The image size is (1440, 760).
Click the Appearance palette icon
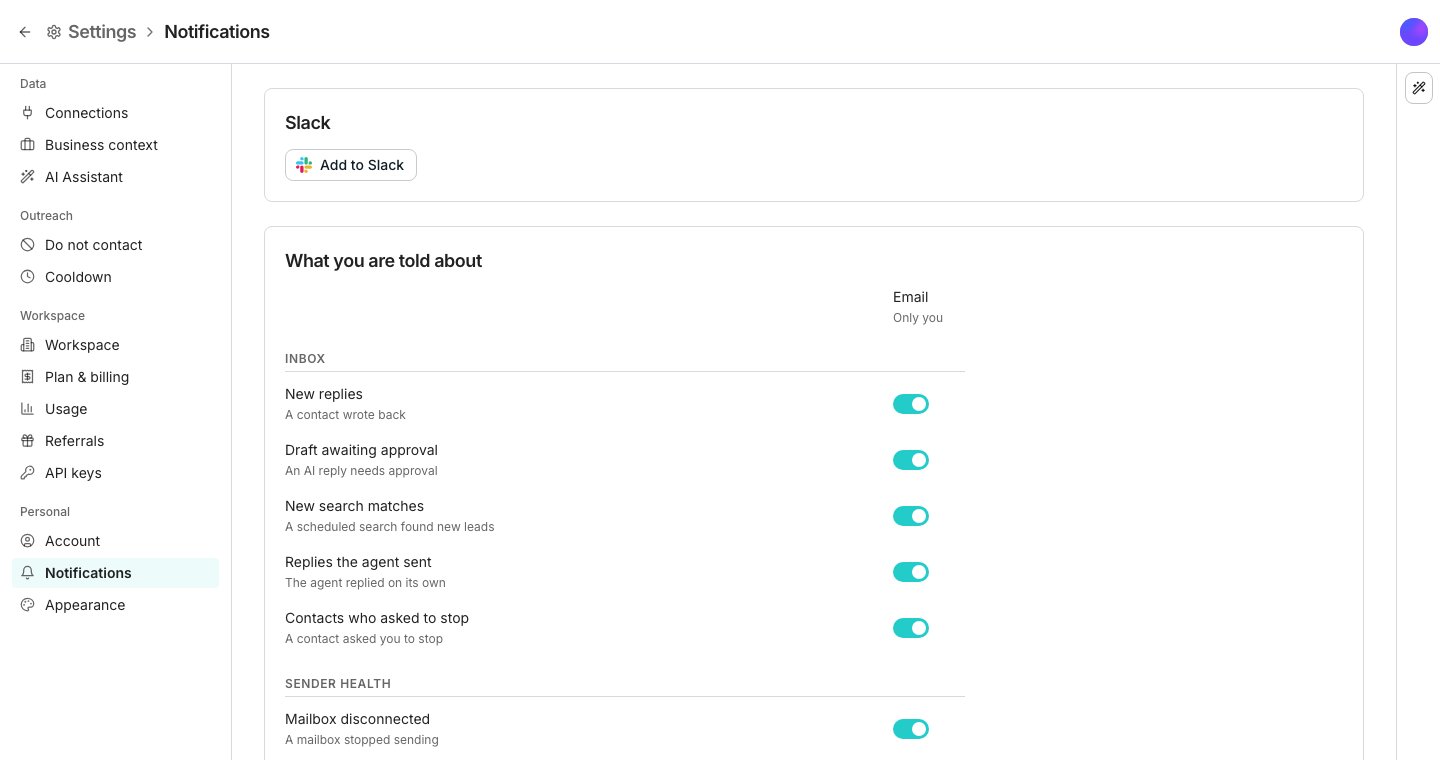click(28, 605)
